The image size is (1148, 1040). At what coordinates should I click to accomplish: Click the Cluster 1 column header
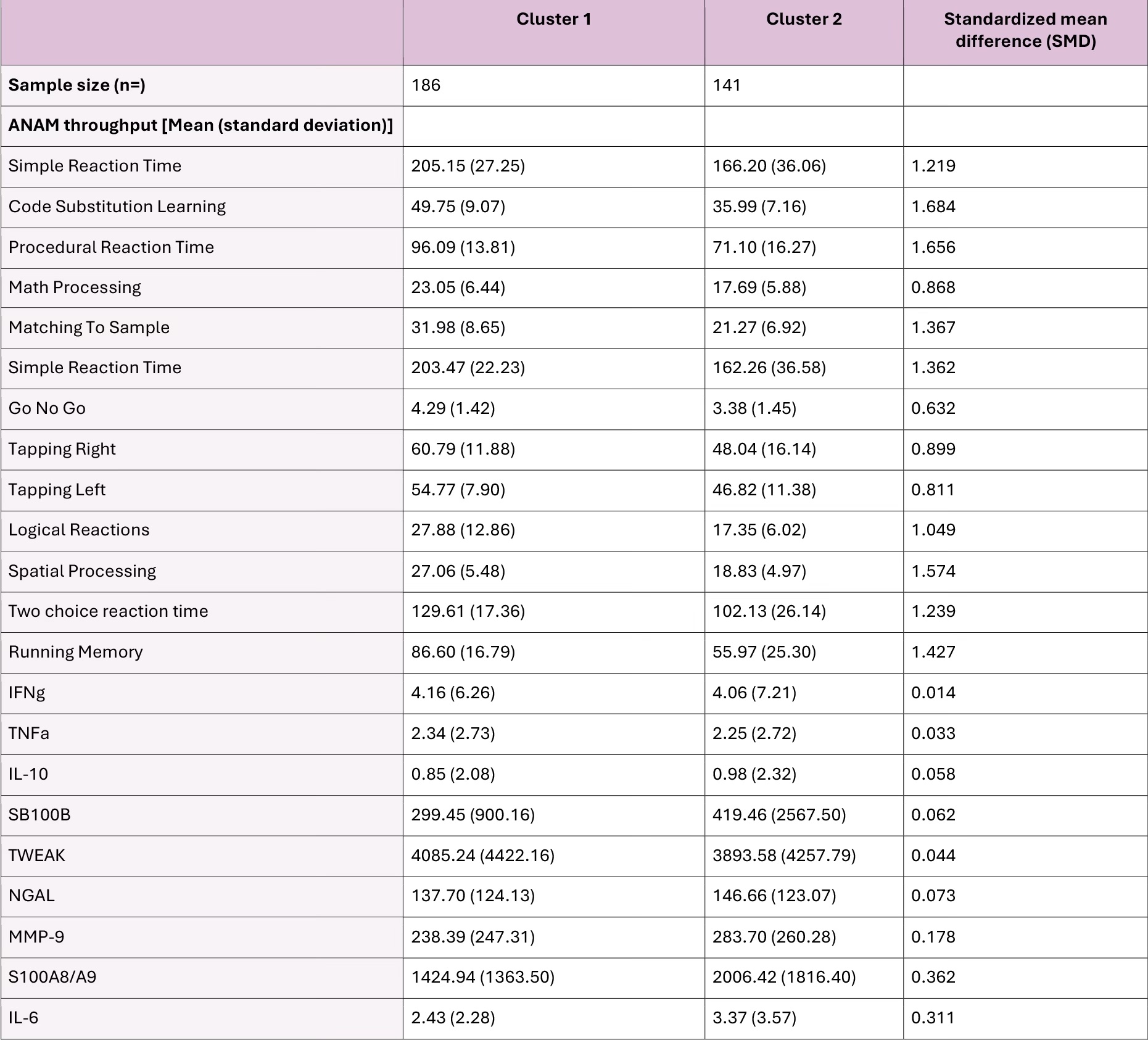553,20
